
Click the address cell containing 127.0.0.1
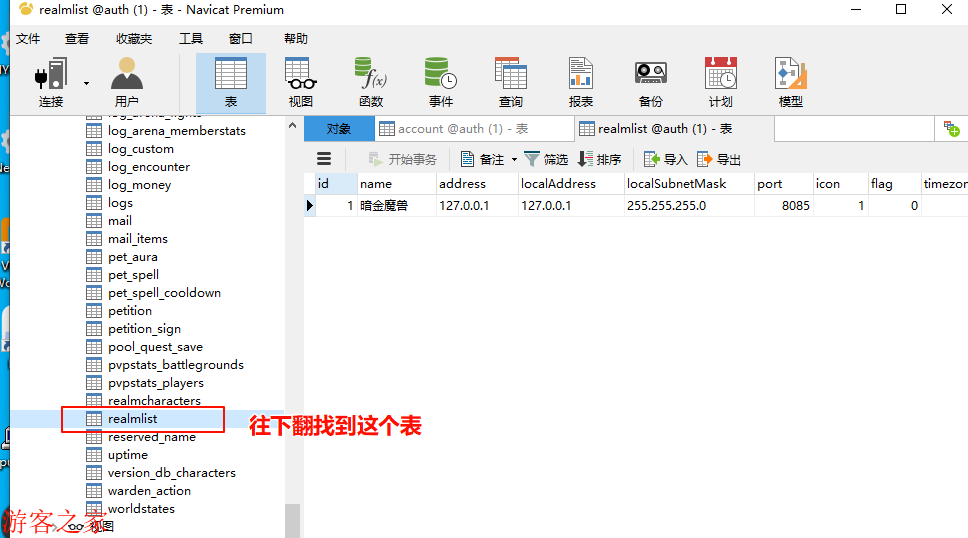click(x=464, y=206)
